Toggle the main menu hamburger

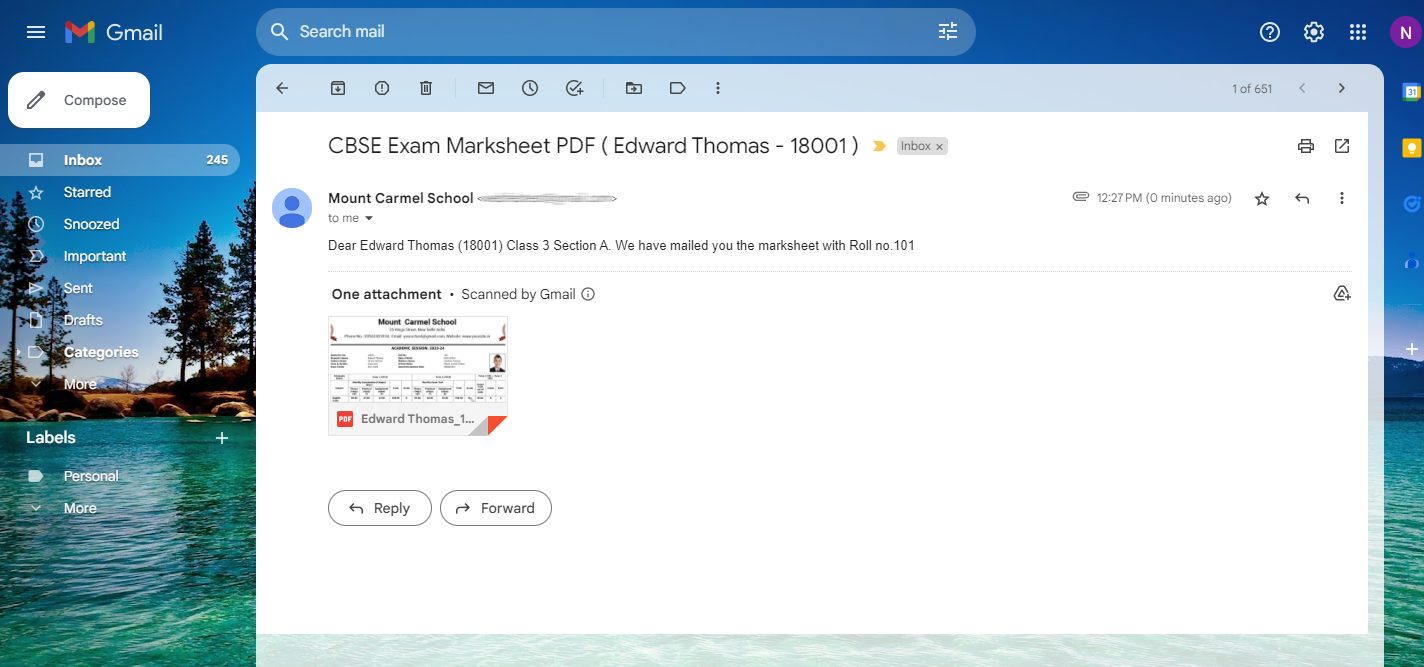tap(36, 32)
